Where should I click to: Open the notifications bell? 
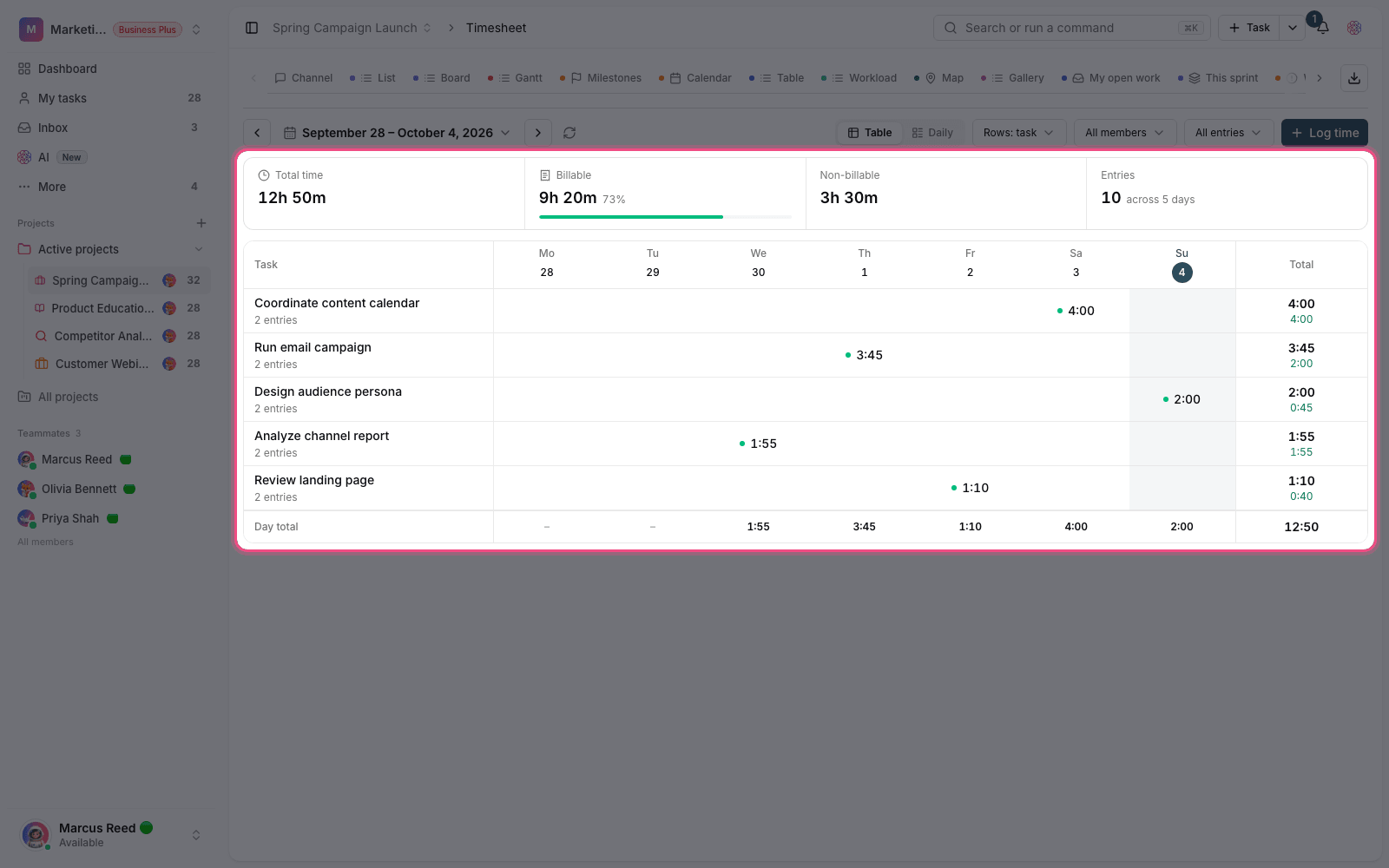pos(1322,28)
